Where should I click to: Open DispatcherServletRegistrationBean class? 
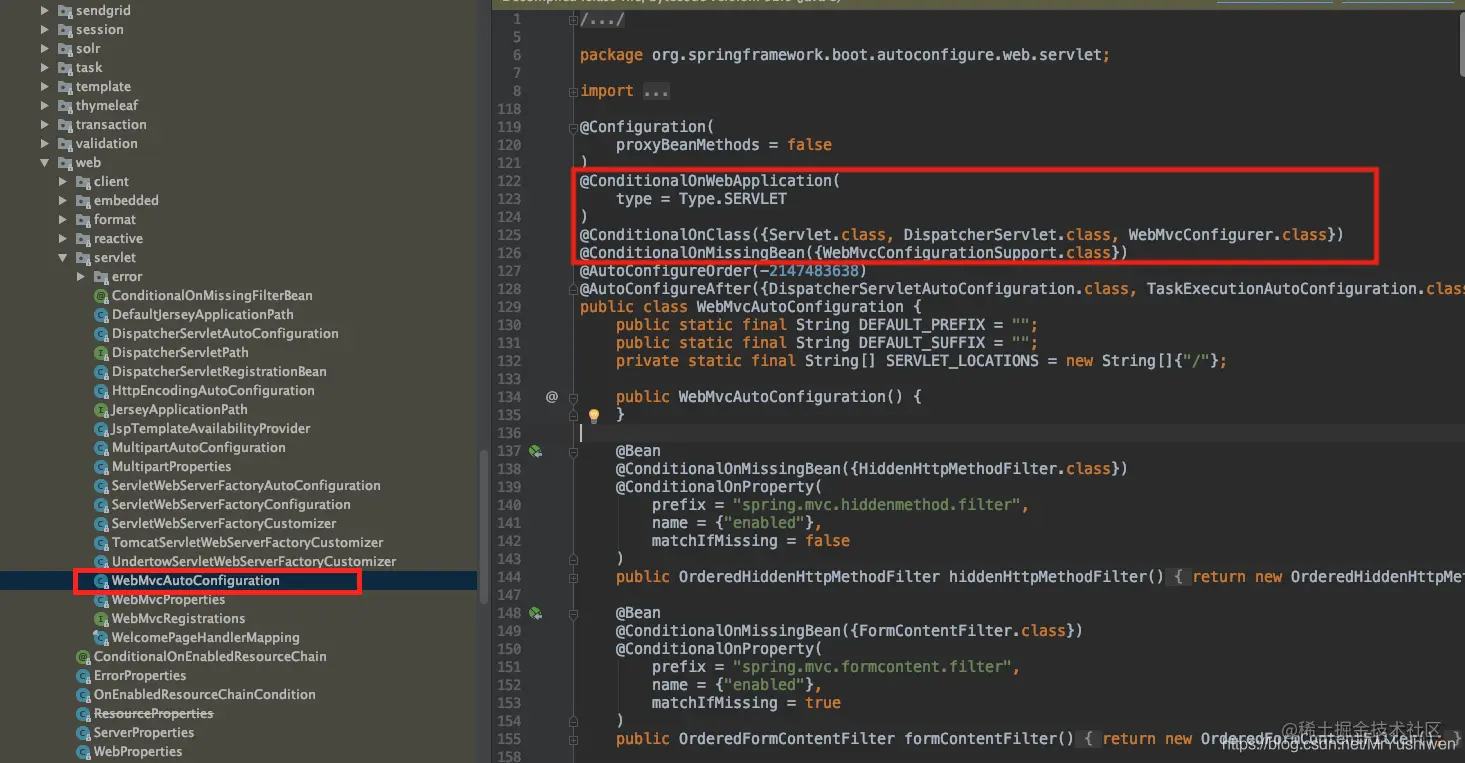[x=219, y=372]
